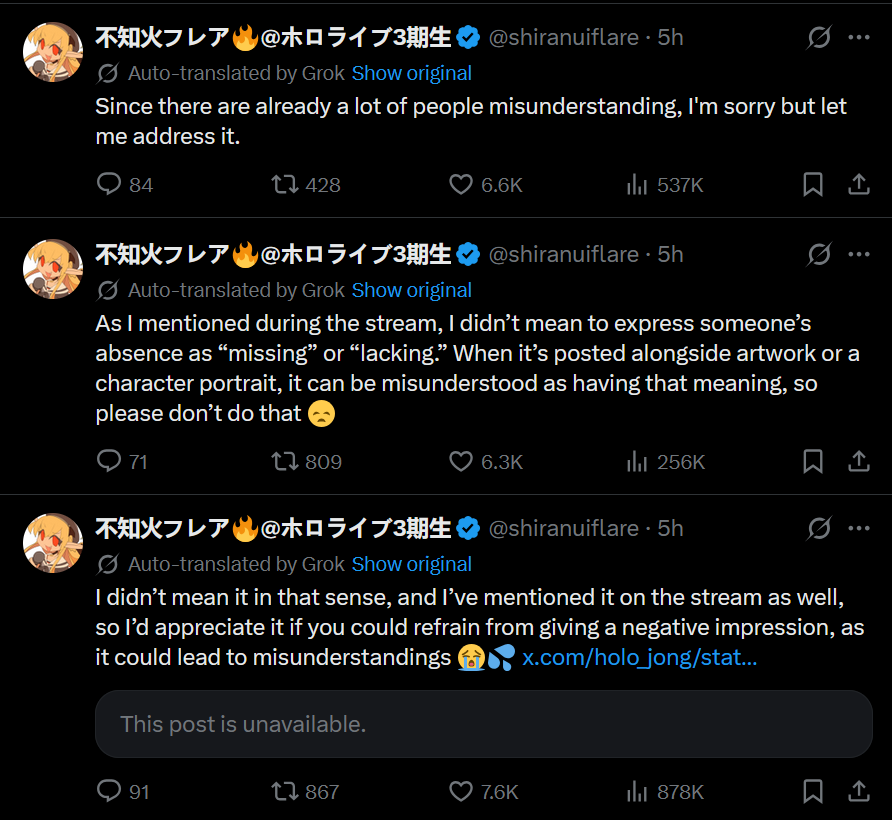Open the ellipsis menu on third post
The width and height of the screenshot is (892, 820).
858,528
